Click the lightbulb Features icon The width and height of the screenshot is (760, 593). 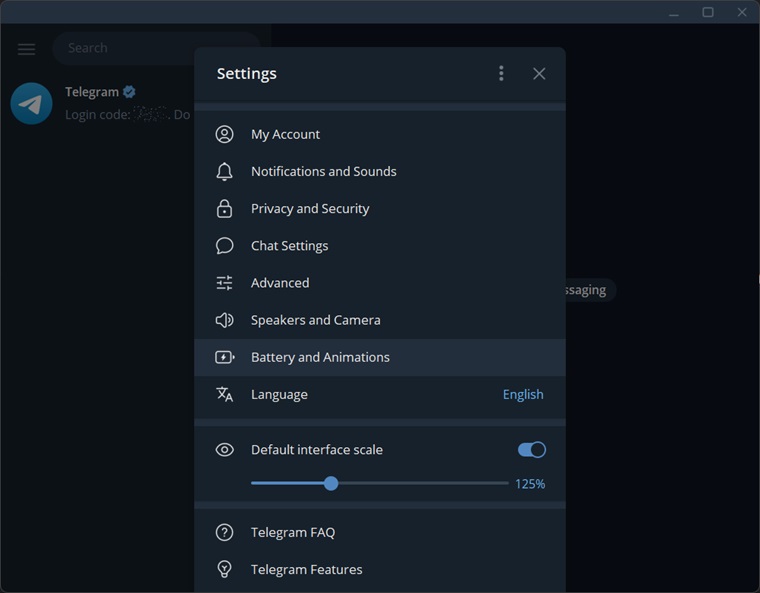tap(224, 569)
